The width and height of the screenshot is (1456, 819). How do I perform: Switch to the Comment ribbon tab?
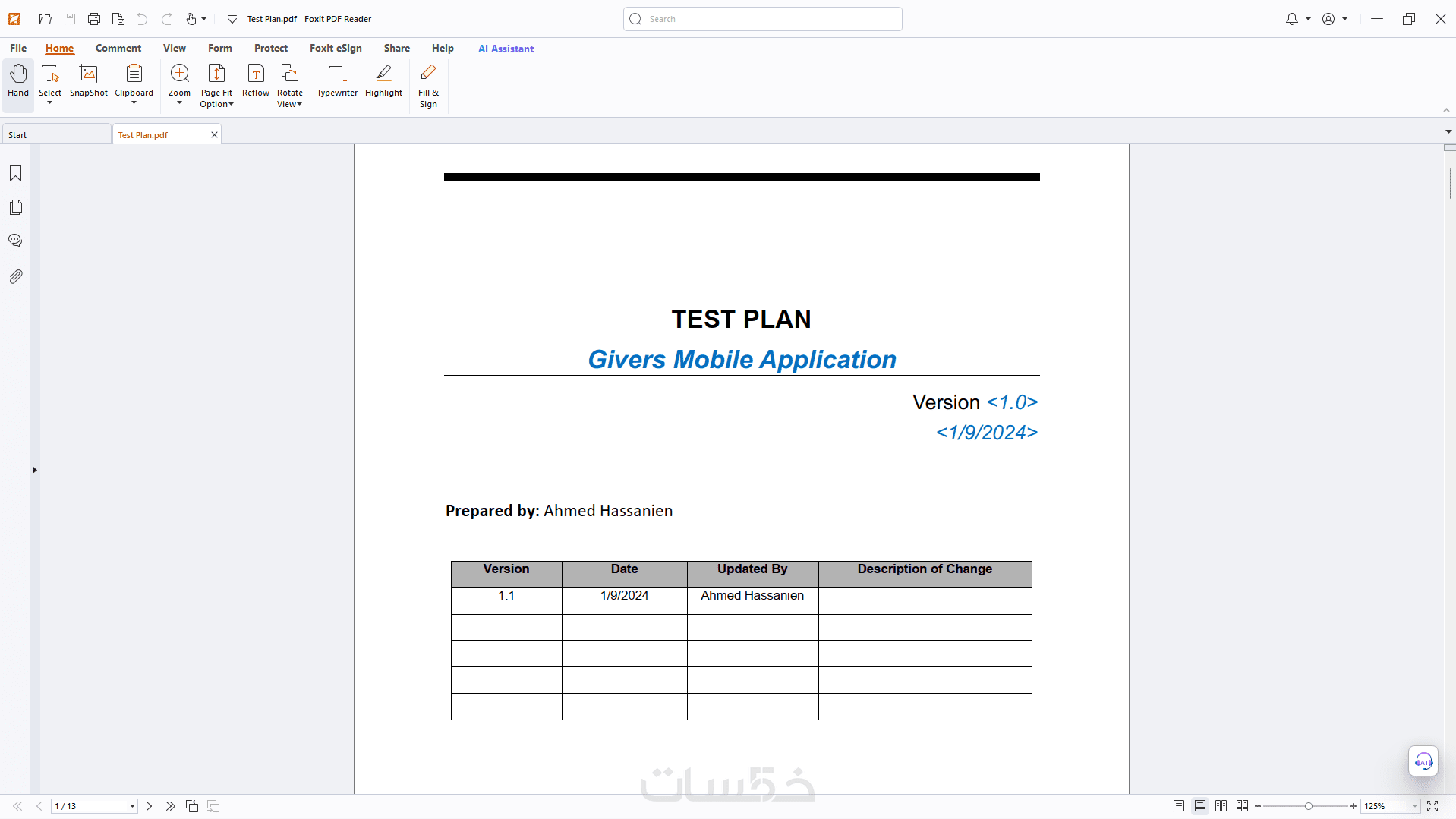click(118, 48)
